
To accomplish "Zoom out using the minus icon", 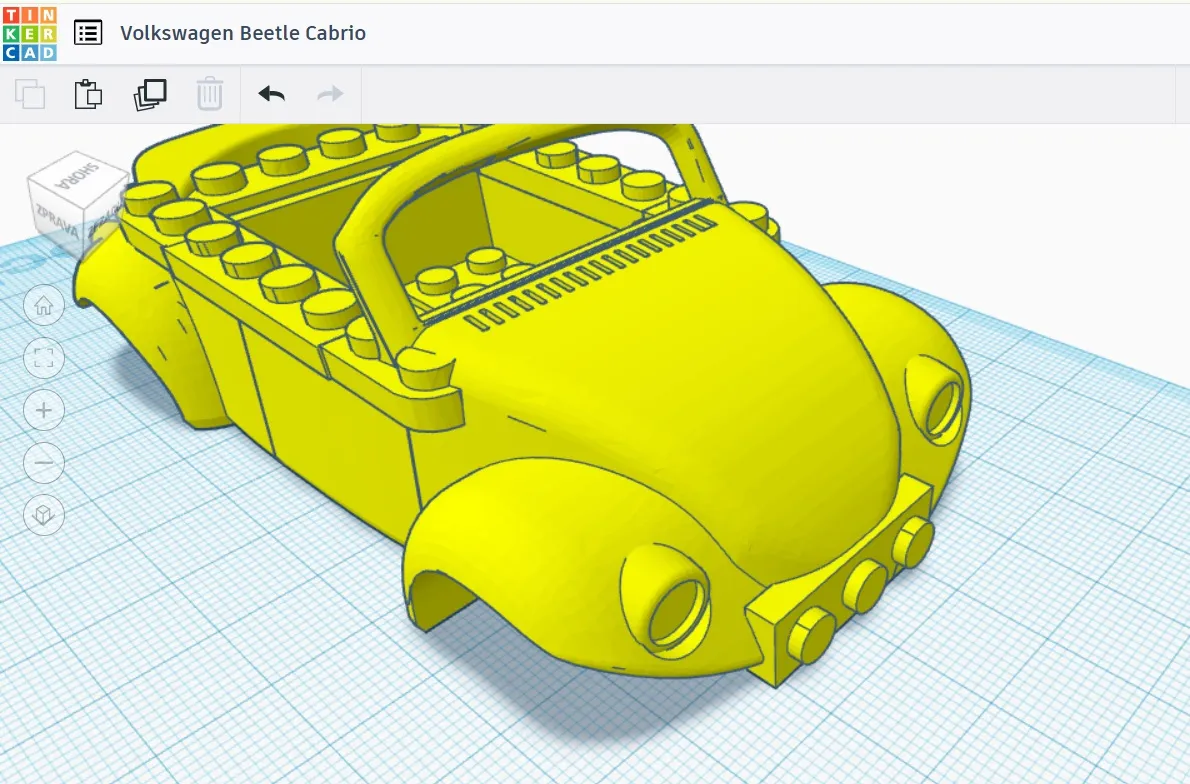I will [x=44, y=463].
